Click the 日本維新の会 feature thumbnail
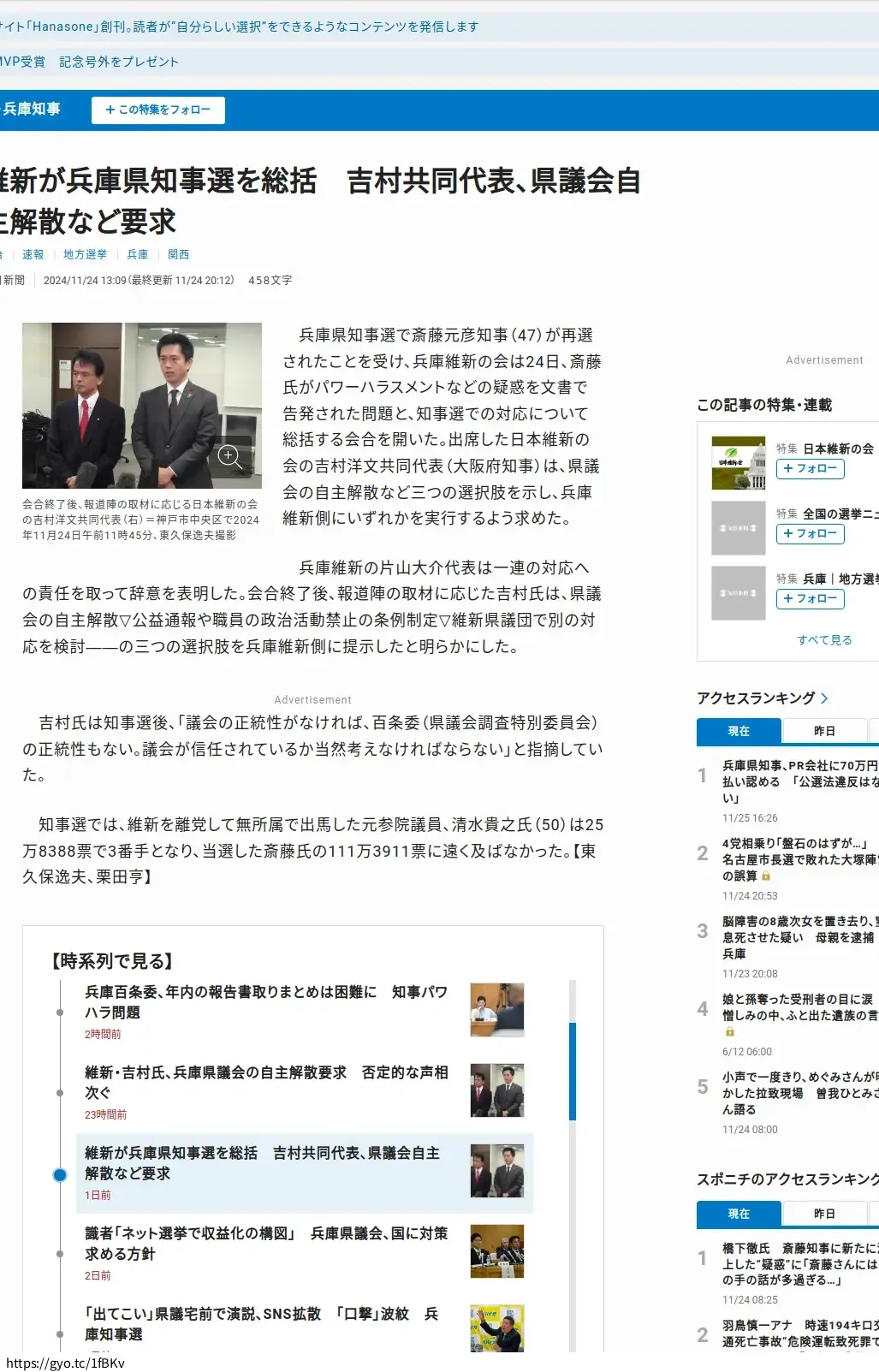The height and width of the screenshot is (1372, 879). tap(738, 463)
